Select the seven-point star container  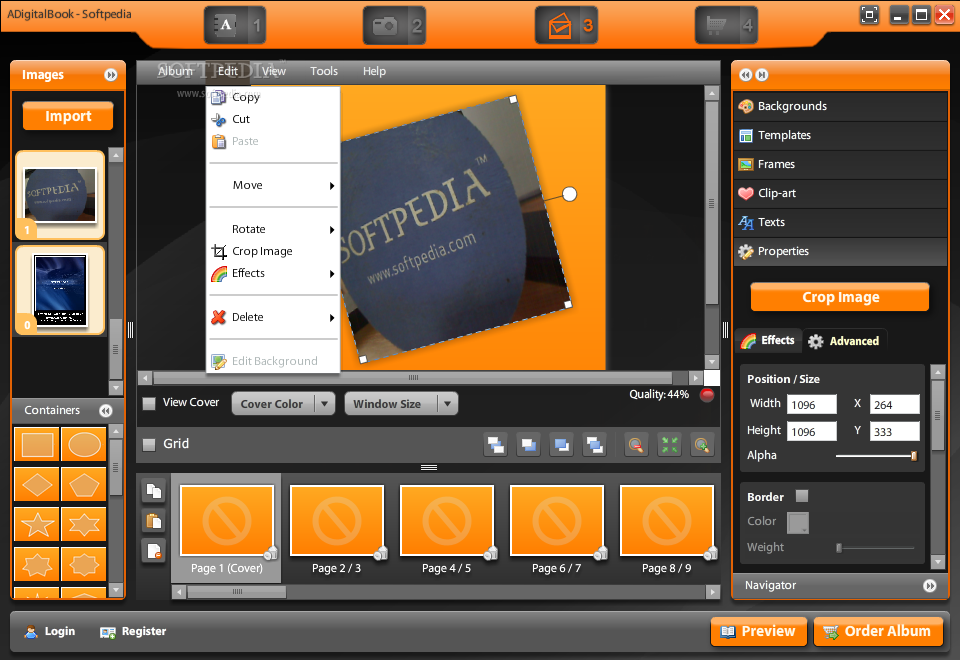[37, 564]
